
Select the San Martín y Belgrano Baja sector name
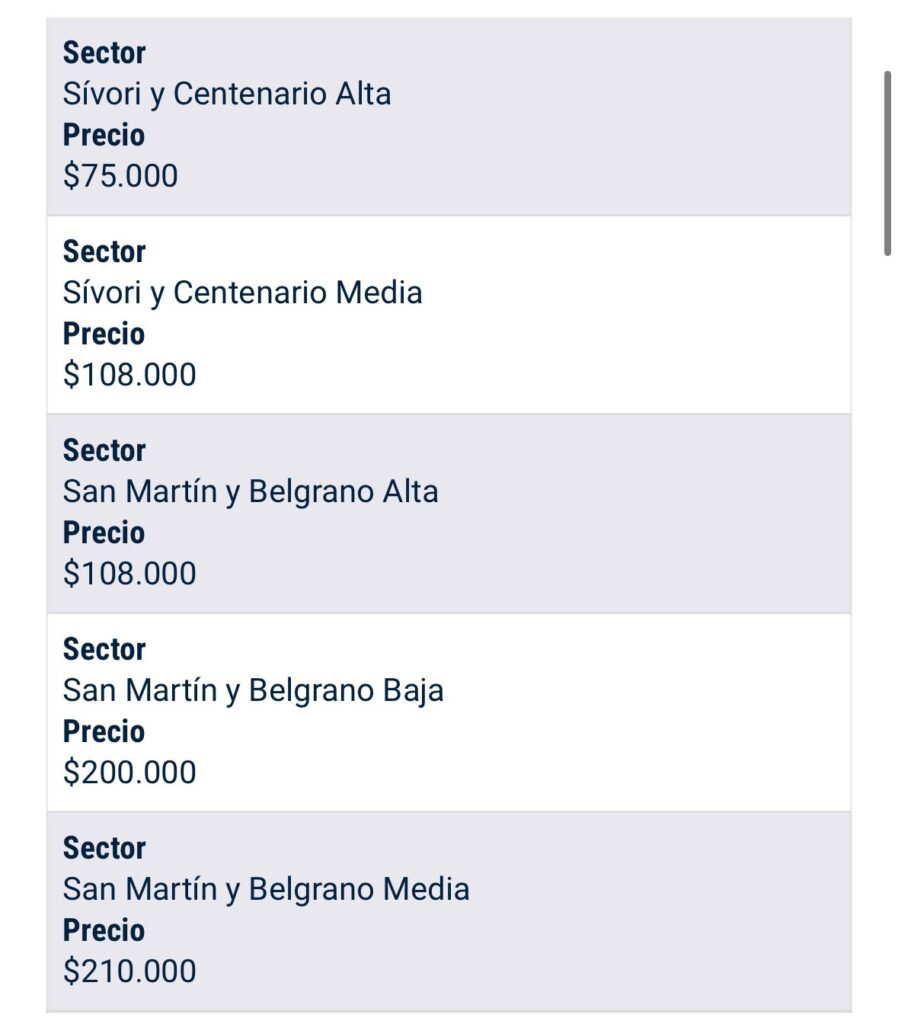(x=253, y=690)
